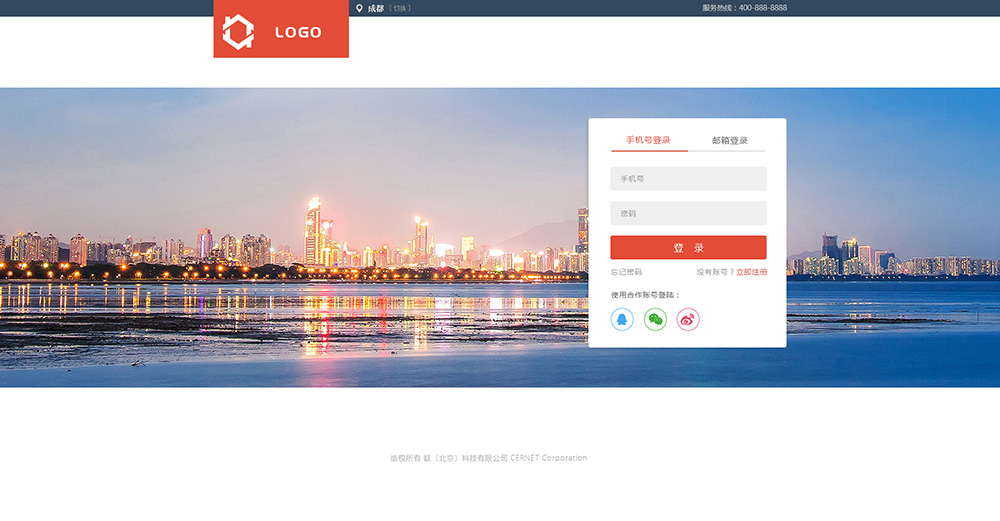1000x521 pixels.
Task: Open the 忘记密码 link
Action: [x=626, y=272]
